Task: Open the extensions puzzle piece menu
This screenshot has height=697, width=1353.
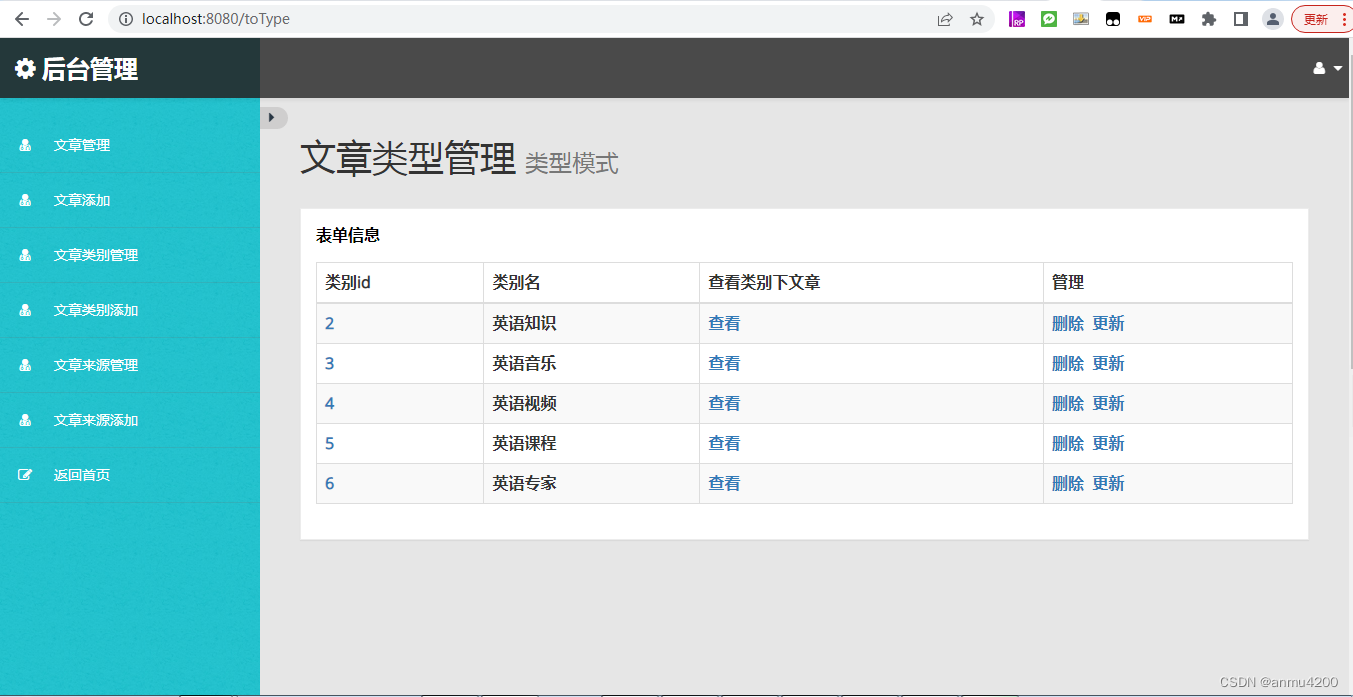Action: click(1209, 19)
